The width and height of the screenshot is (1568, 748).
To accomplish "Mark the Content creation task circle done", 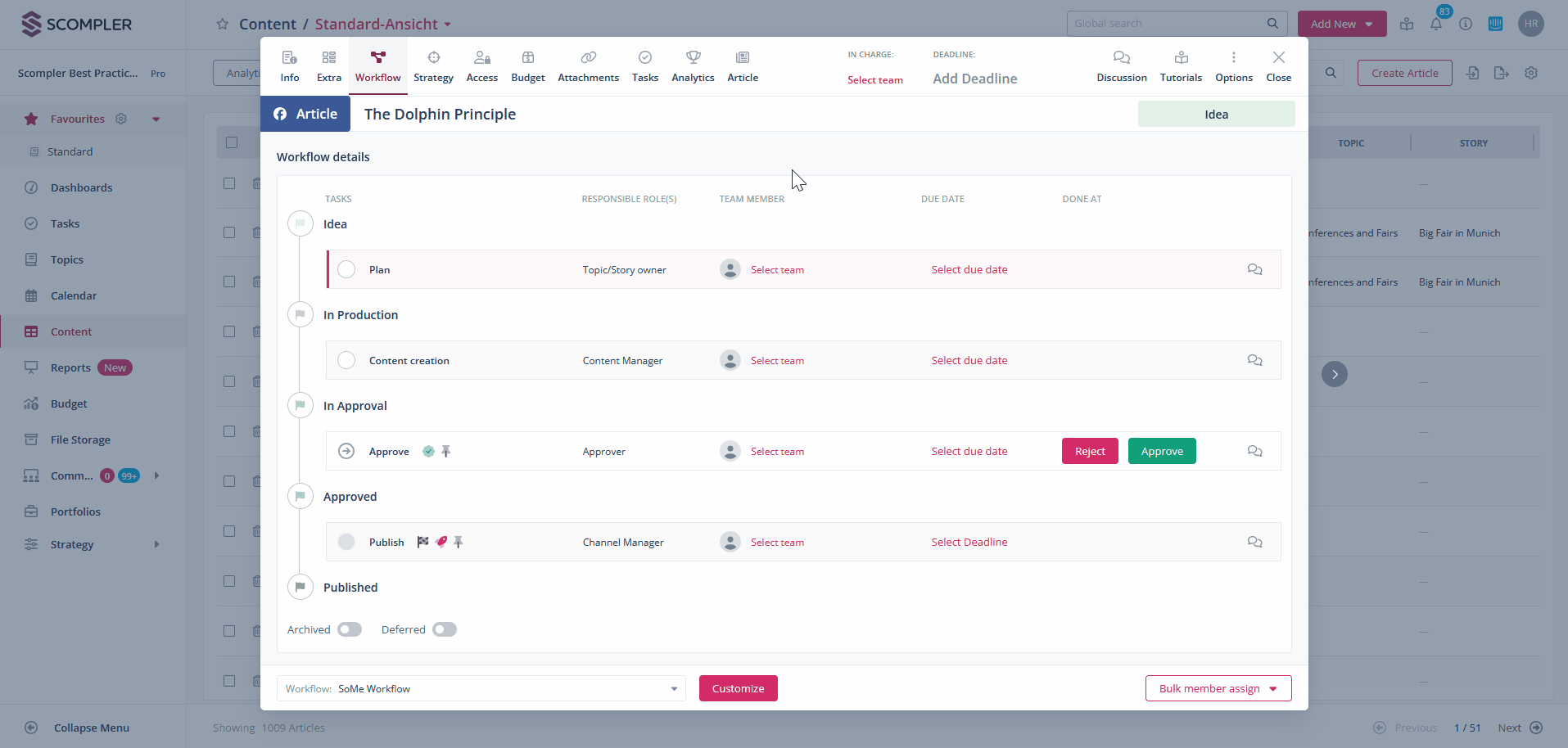I will [x=346, y=360].
